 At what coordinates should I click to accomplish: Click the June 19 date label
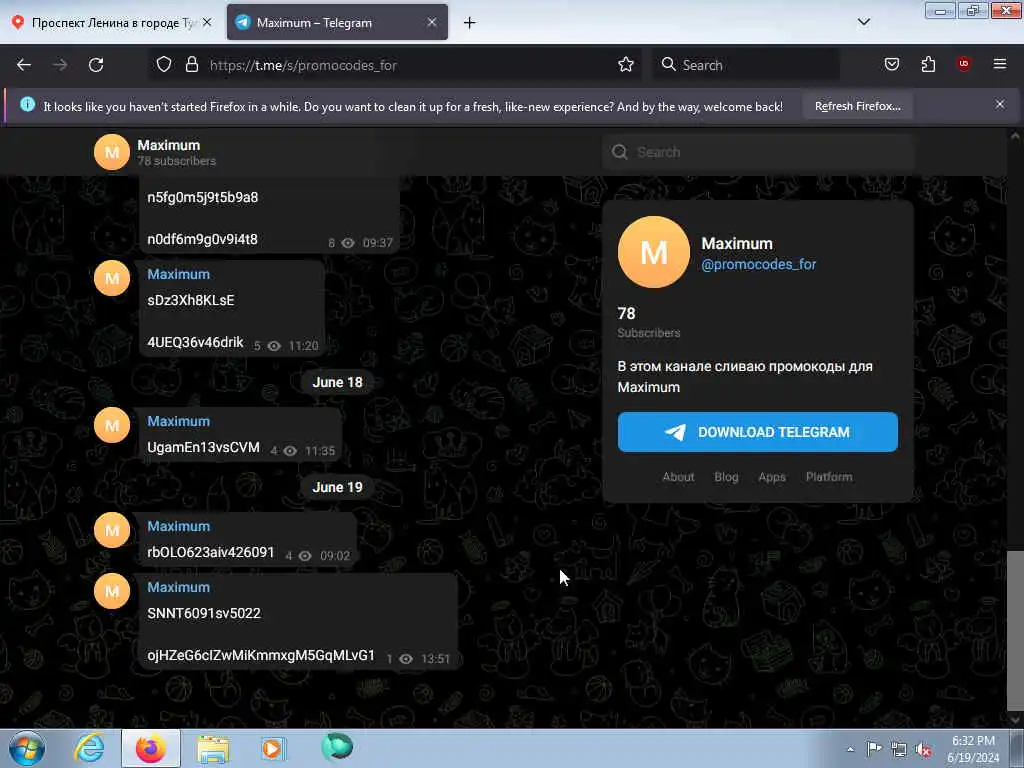337,487
